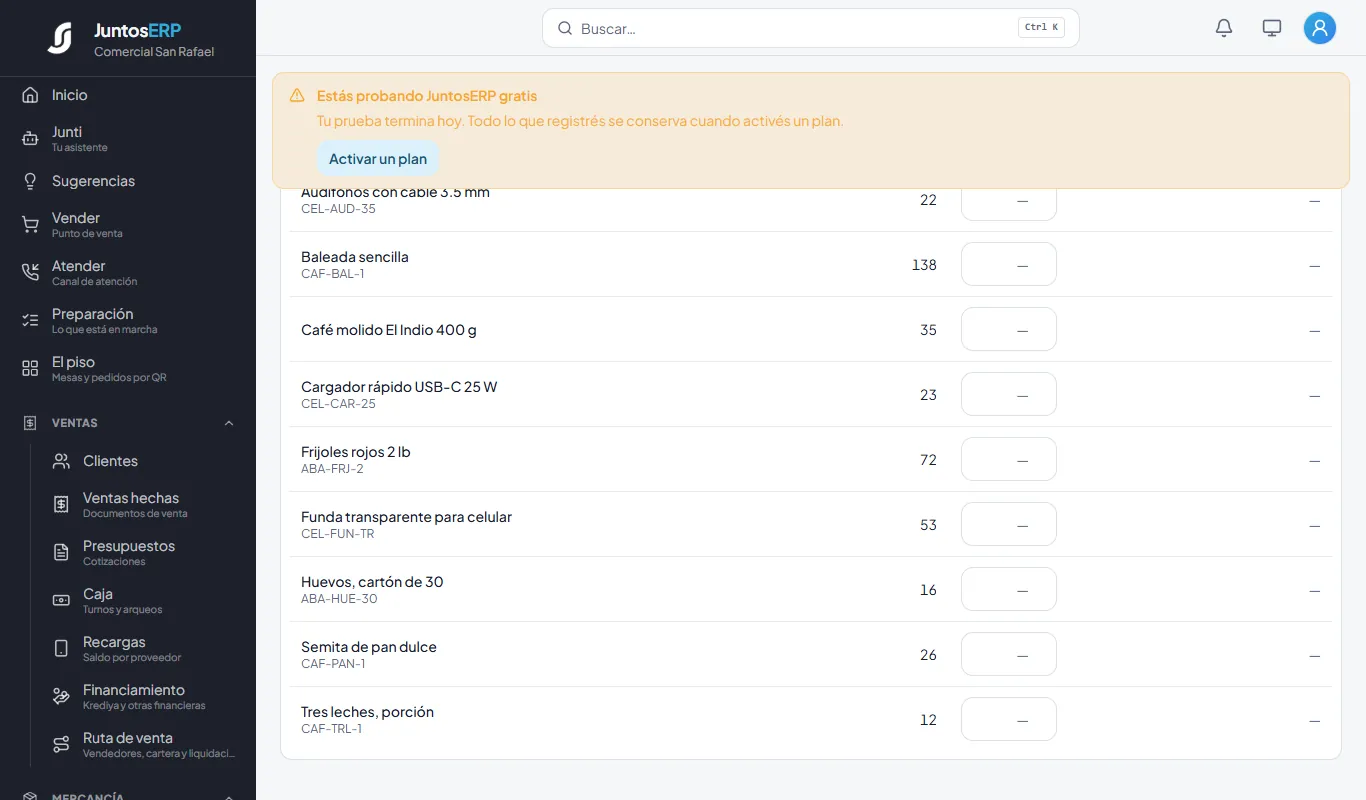The image size is (1366, 800).
Task: Click the JuntosERP logo icon
Action: click(60, 38)
